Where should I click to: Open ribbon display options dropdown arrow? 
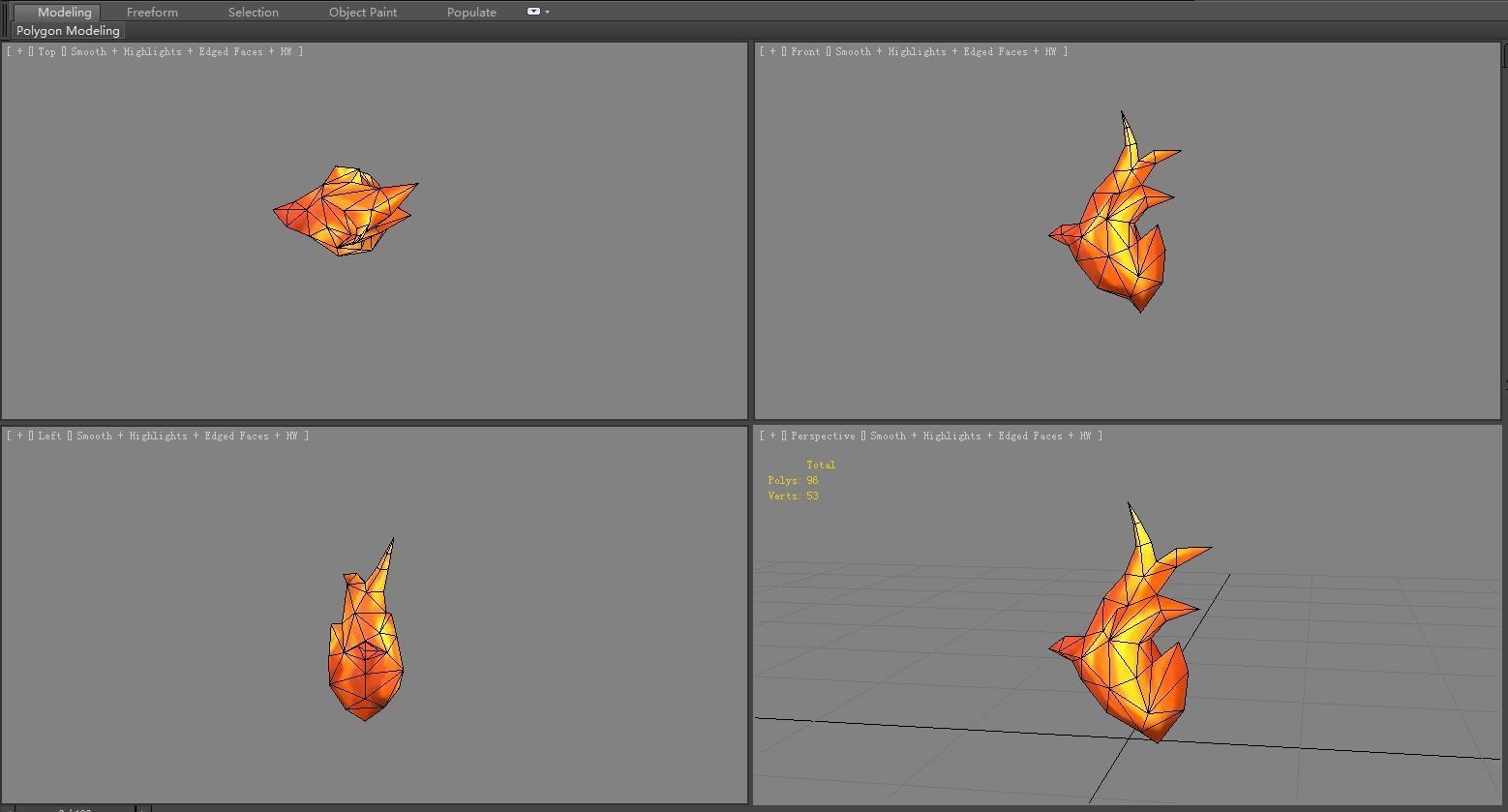[548, 12]
